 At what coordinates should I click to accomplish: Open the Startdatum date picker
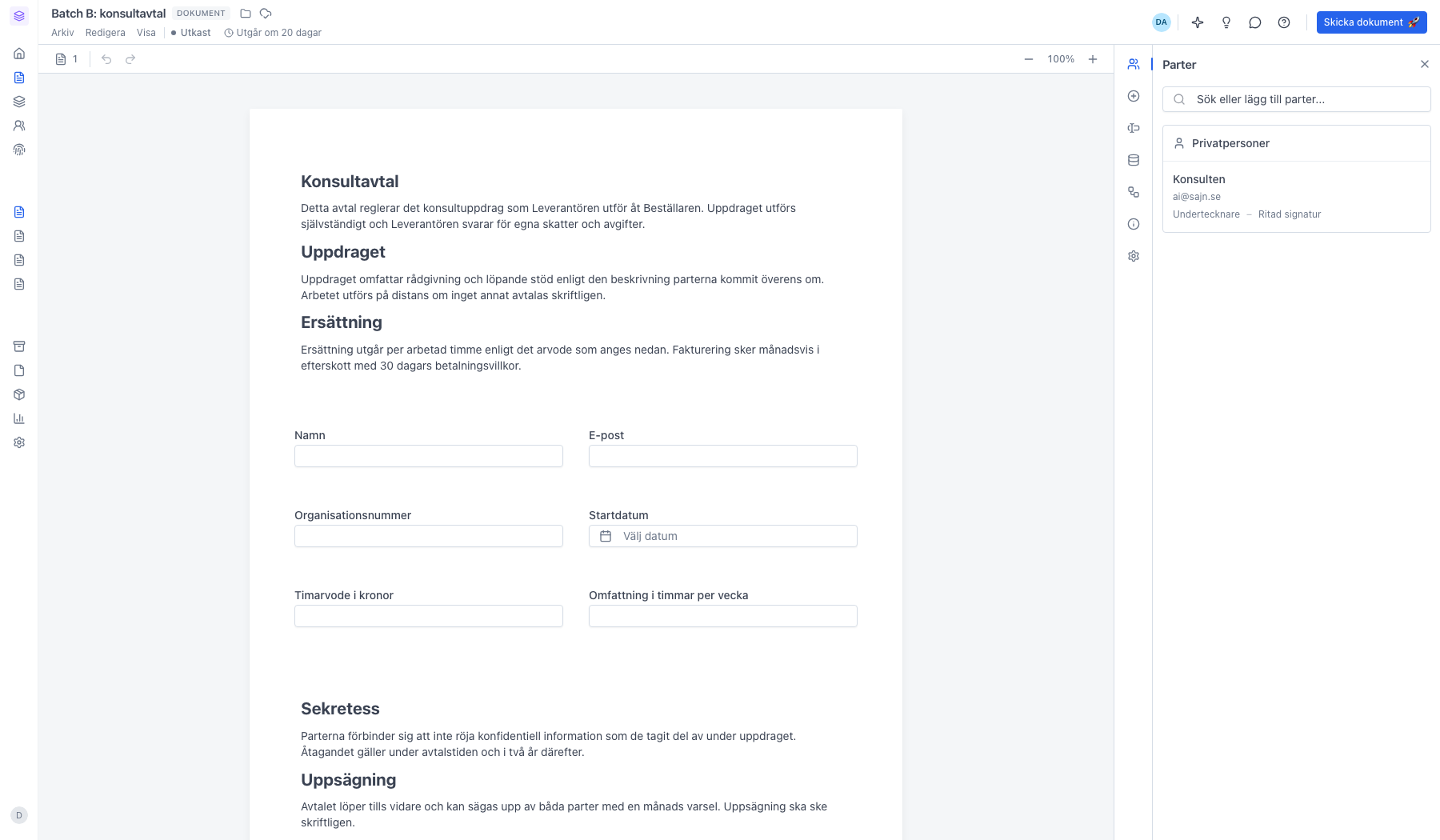point(723,536)
